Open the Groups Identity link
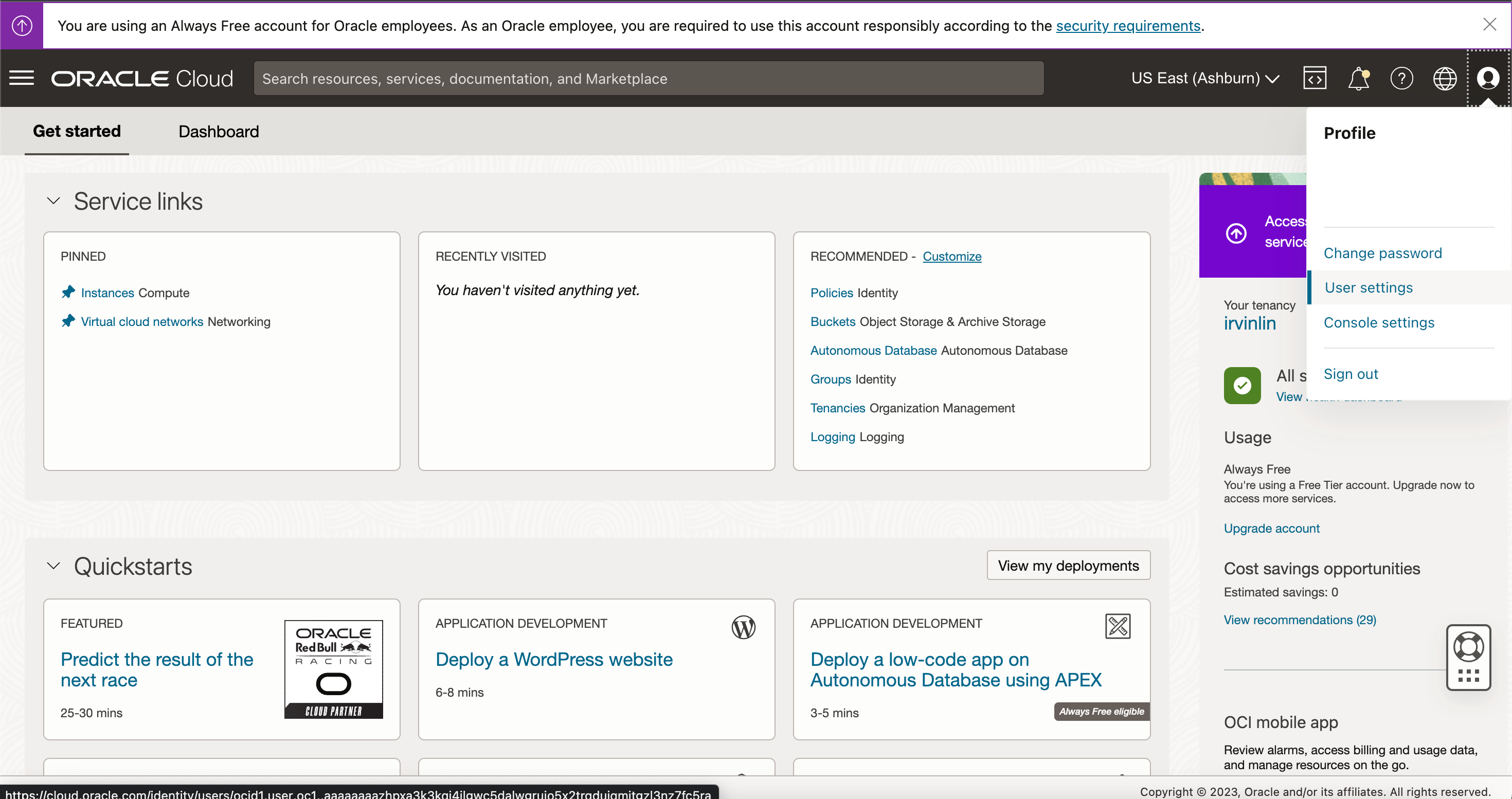This screenshot has height=799, width=1512. [x=831, y=379]
